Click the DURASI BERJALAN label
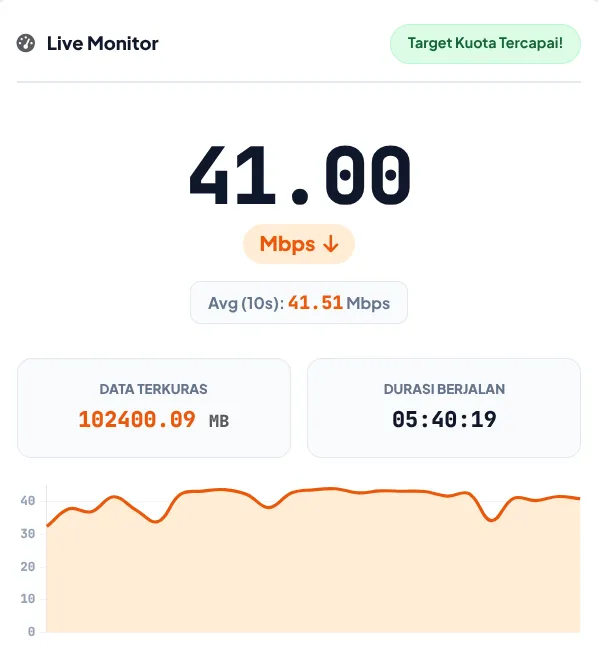The width and height of the screenshot is (598, 649). pos(444,389)
